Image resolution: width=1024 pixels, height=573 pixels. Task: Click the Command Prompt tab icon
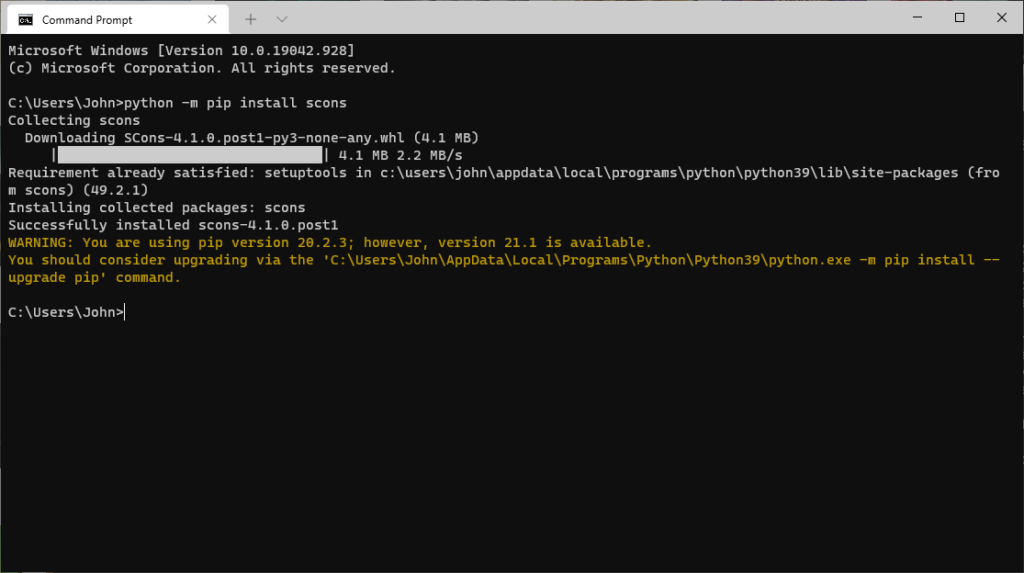tap(25, 20)
